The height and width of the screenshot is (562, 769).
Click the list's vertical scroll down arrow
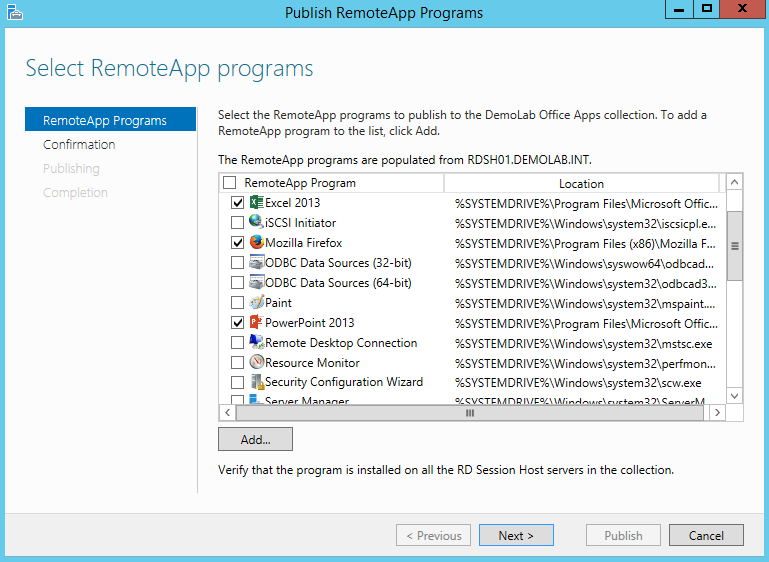735,396
